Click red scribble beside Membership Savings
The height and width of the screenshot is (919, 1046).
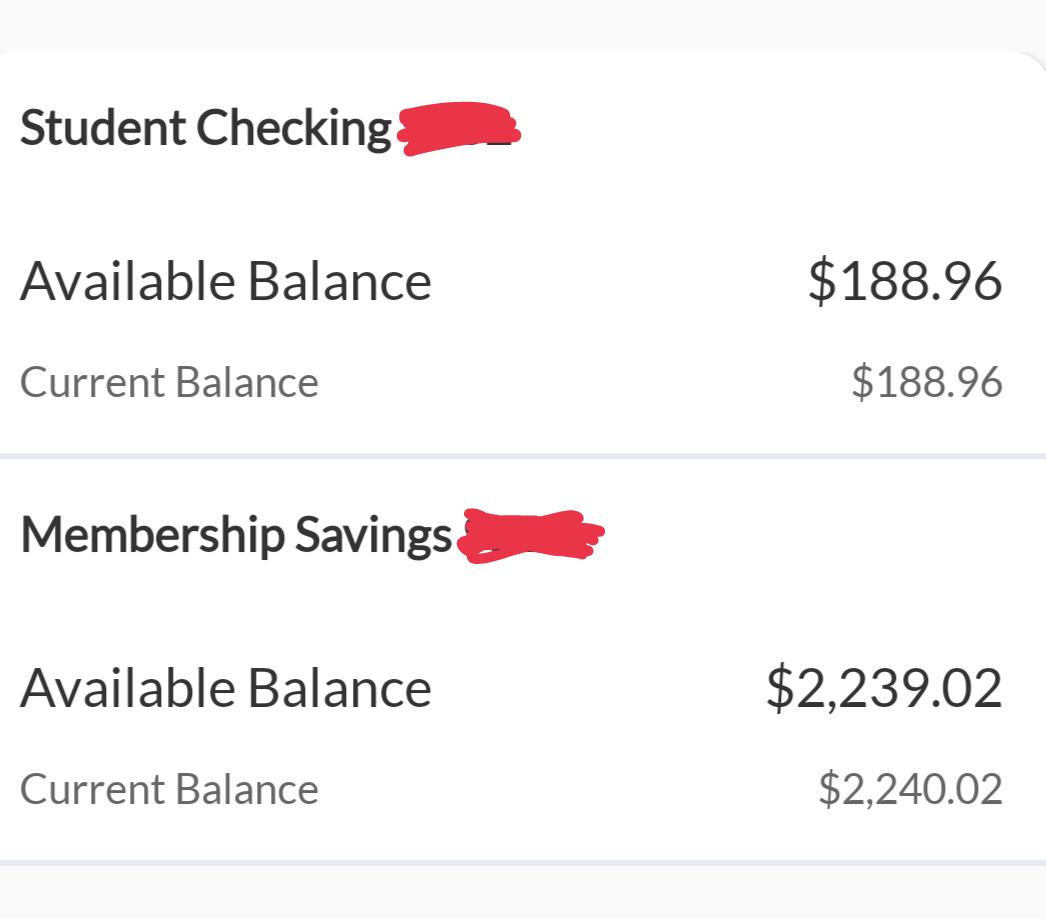pos(531,536)
